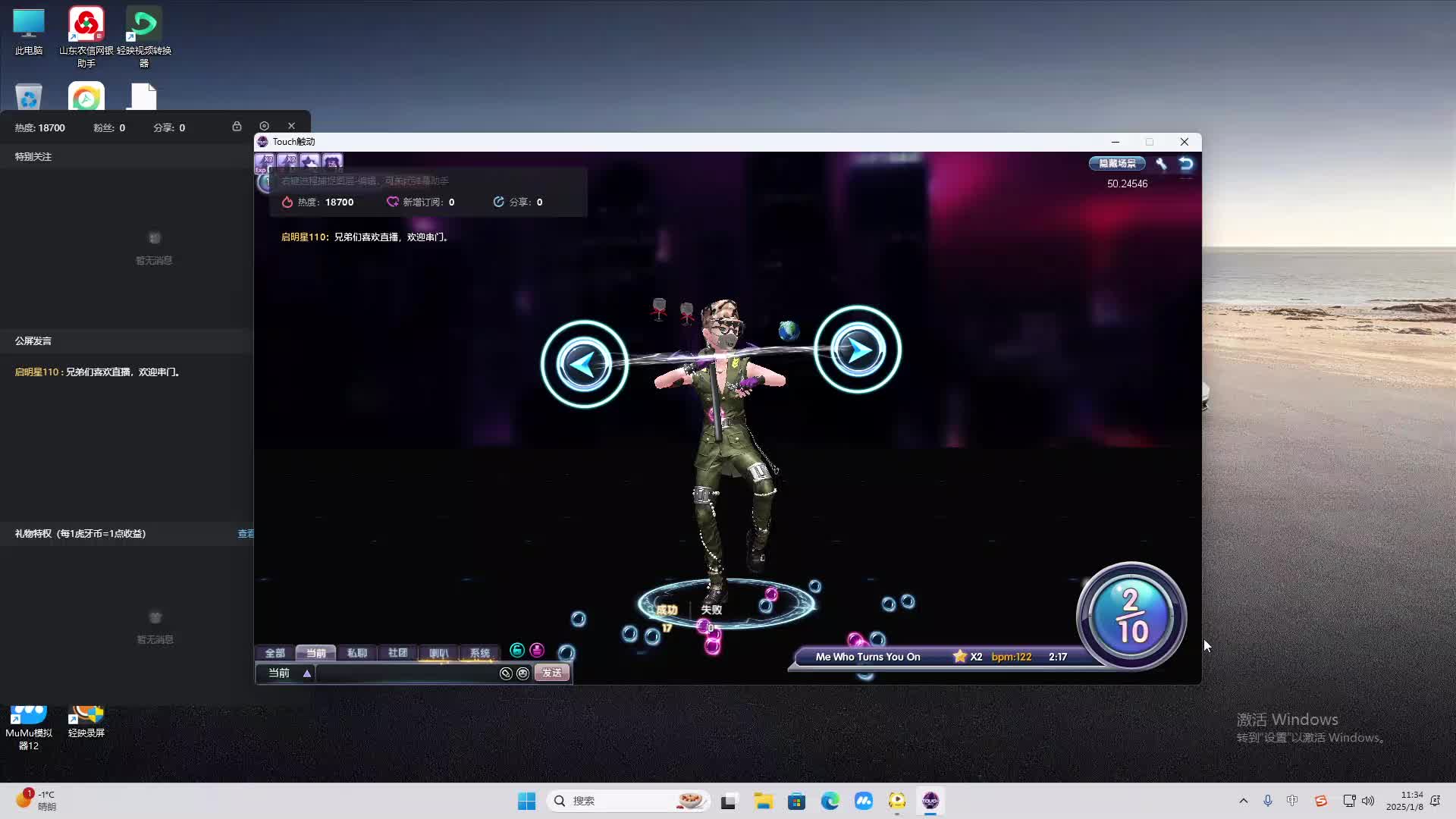Open the 社团 chat tab
Viewport: 1456px width, 819px height.
click(x=397, y=653)
